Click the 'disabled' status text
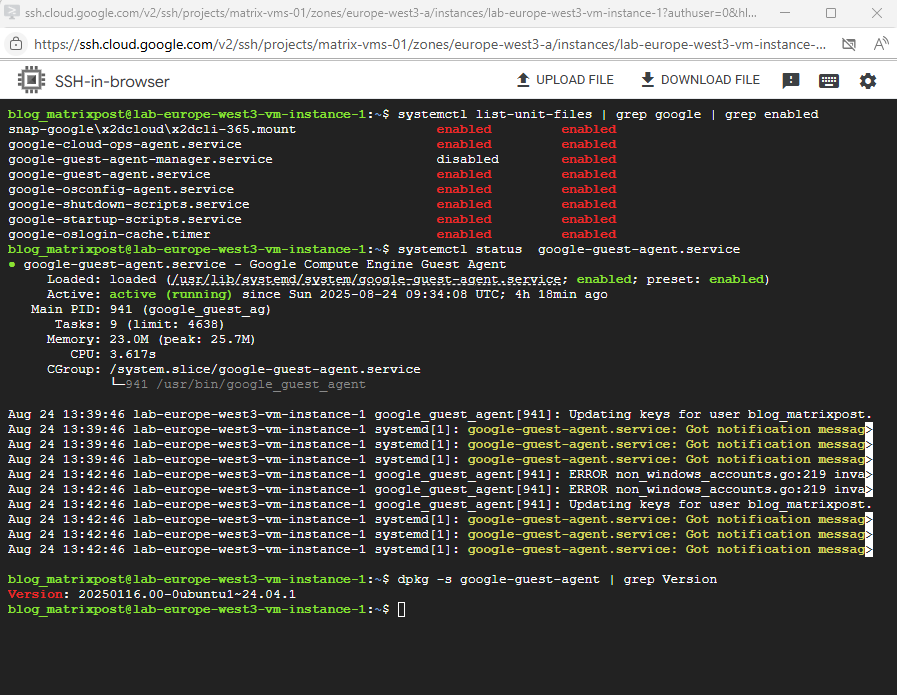The image size is (897, 695). 467,159
